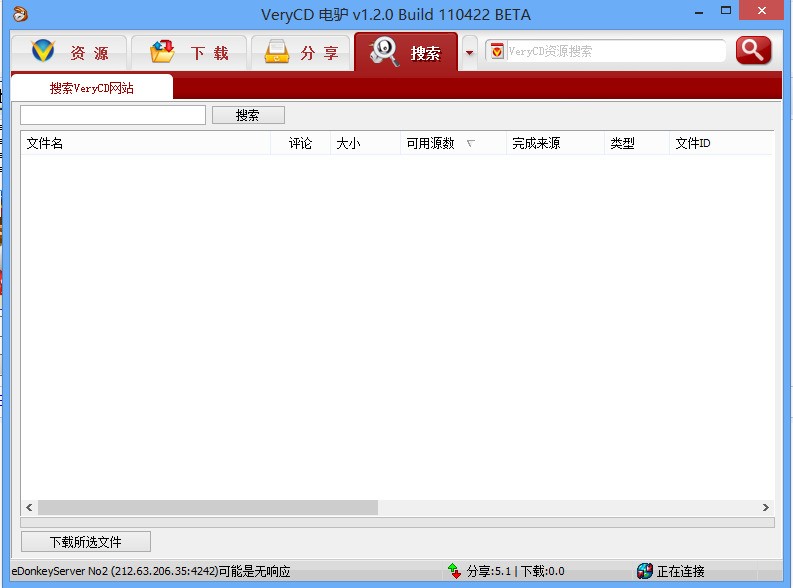Click the 下载所选文件 button

tap(86, 542)
